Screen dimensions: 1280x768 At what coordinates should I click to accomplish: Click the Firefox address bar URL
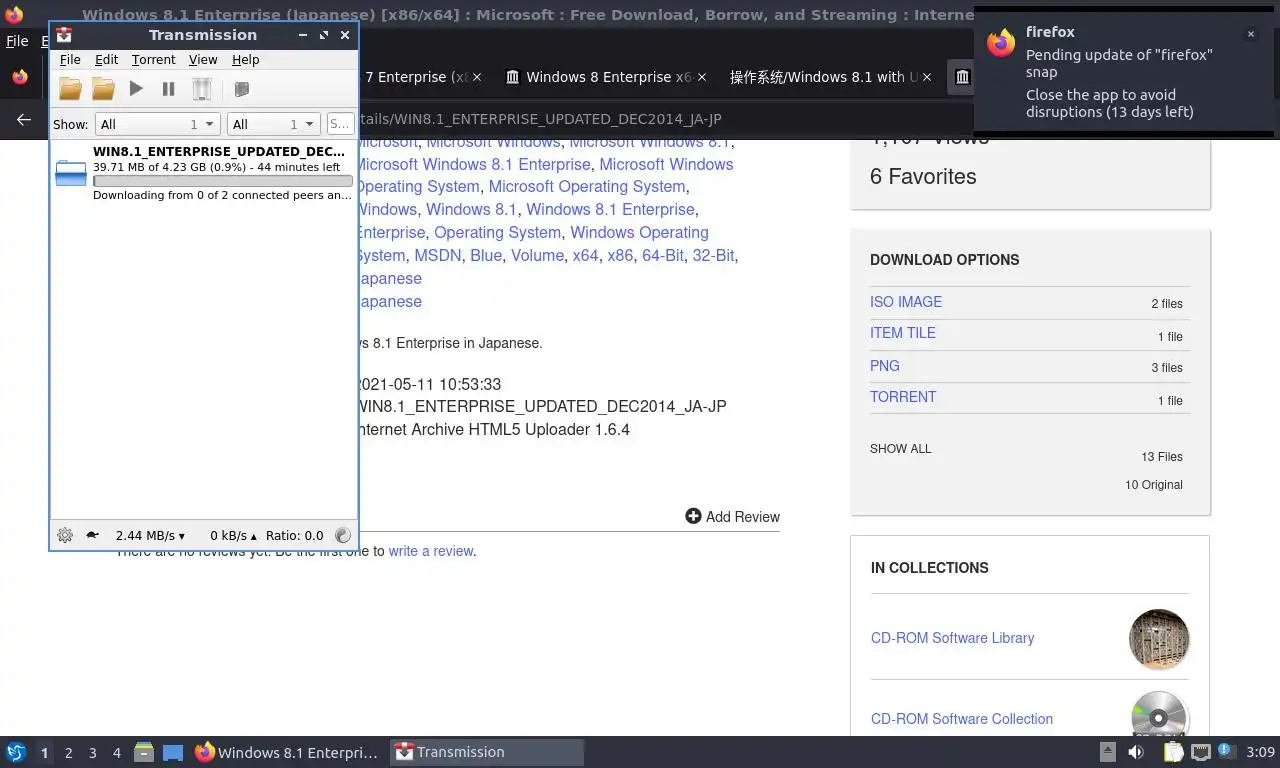point(540,119)
